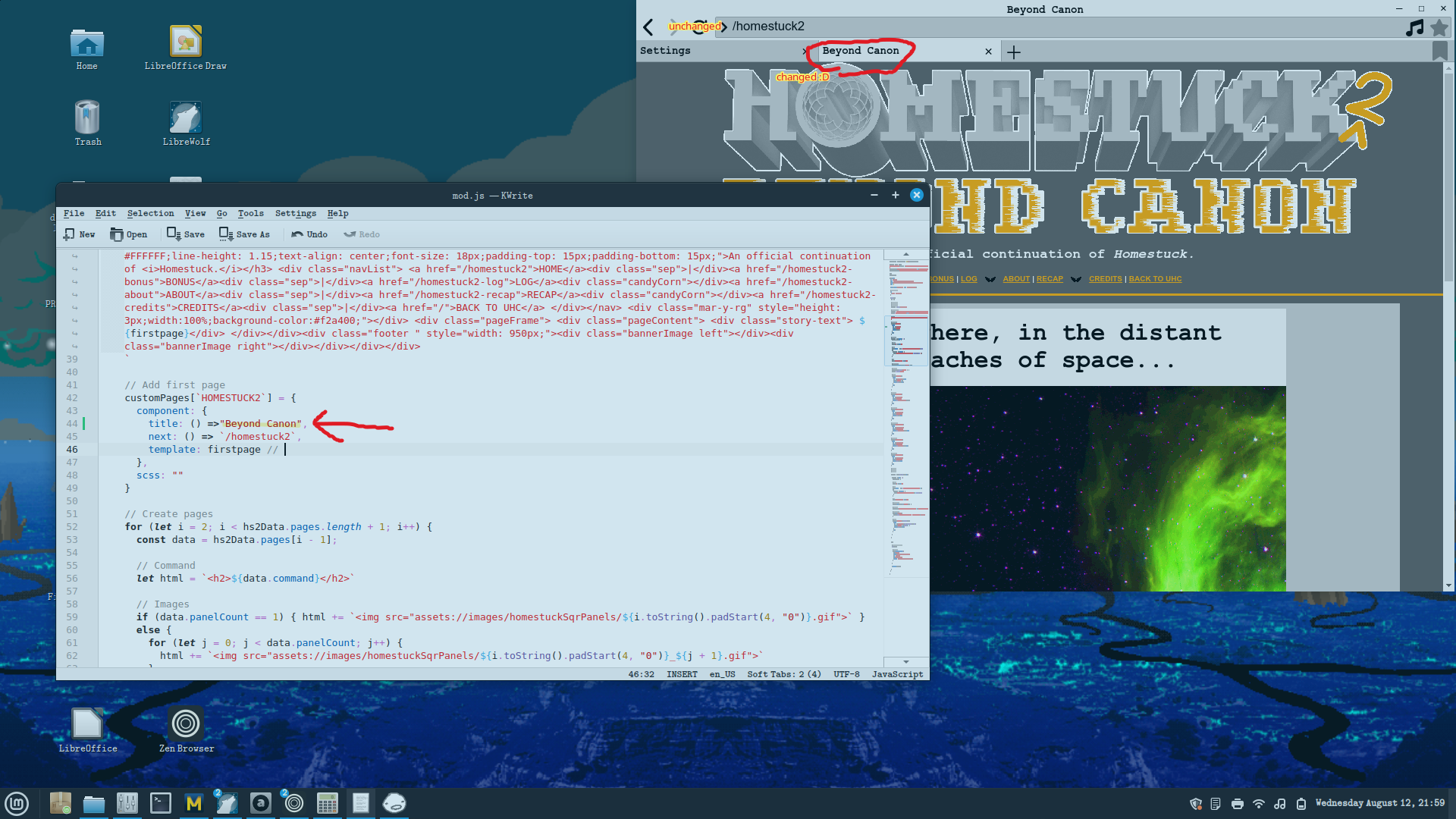Switch to KWrite in the taskbar
Viewport: 1456px width, 819px height.
(361, 803)
